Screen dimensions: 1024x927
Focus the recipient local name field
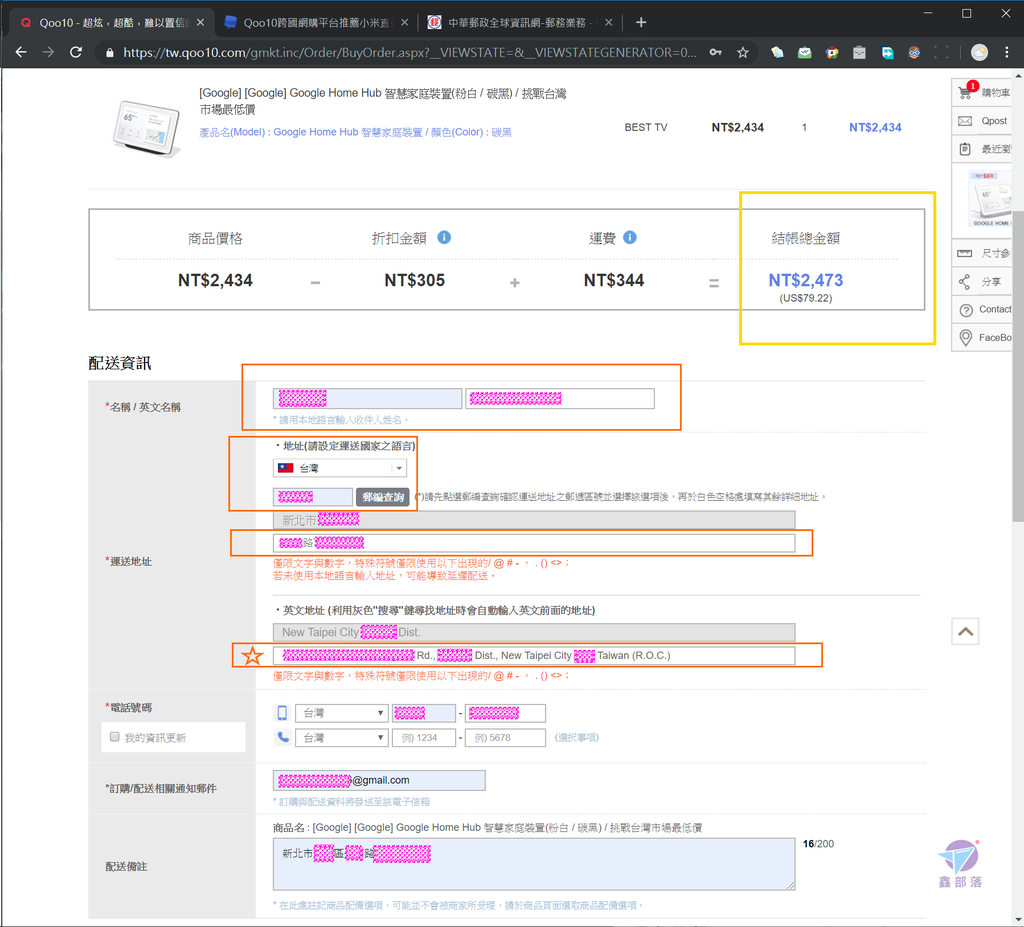(367, 398)
